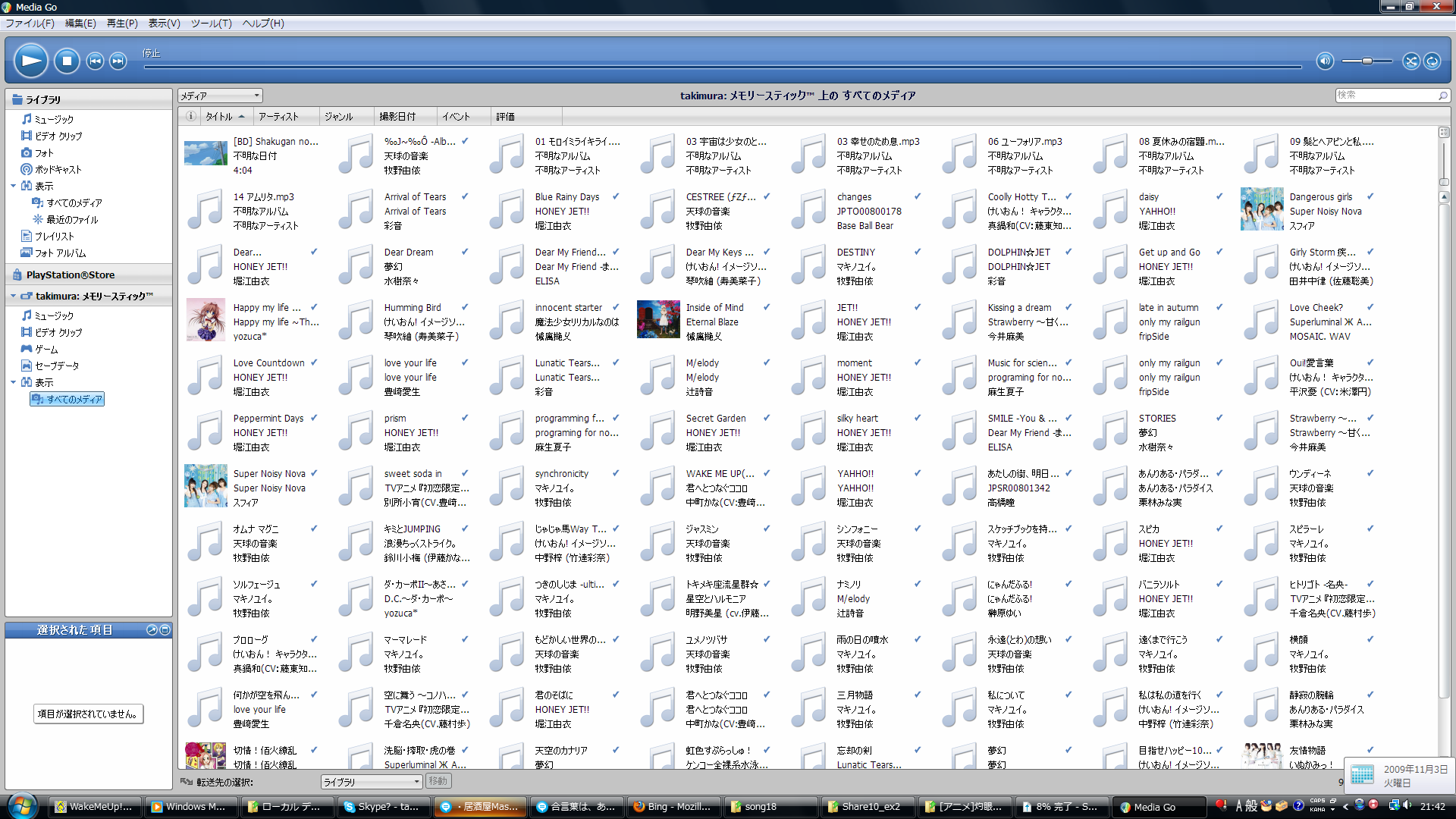Skip to the next track
This screenshot has height=819, width=1456.
118,61
